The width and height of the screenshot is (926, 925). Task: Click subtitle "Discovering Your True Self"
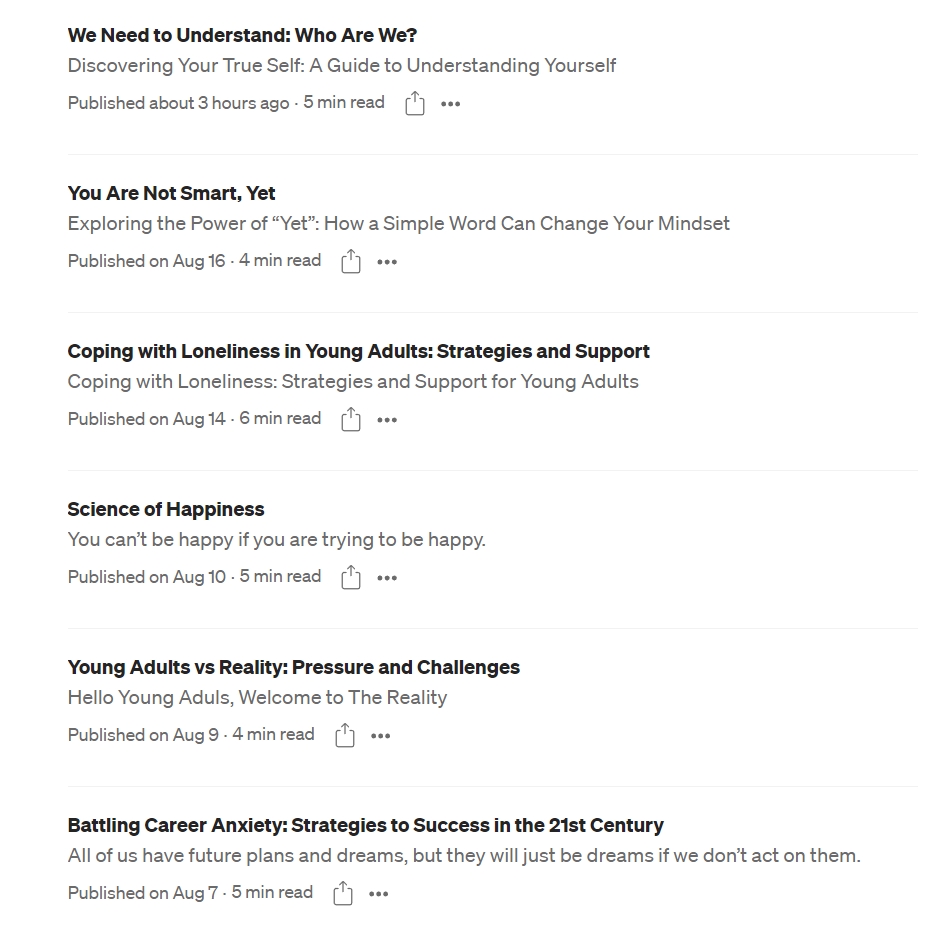(341, 65)
